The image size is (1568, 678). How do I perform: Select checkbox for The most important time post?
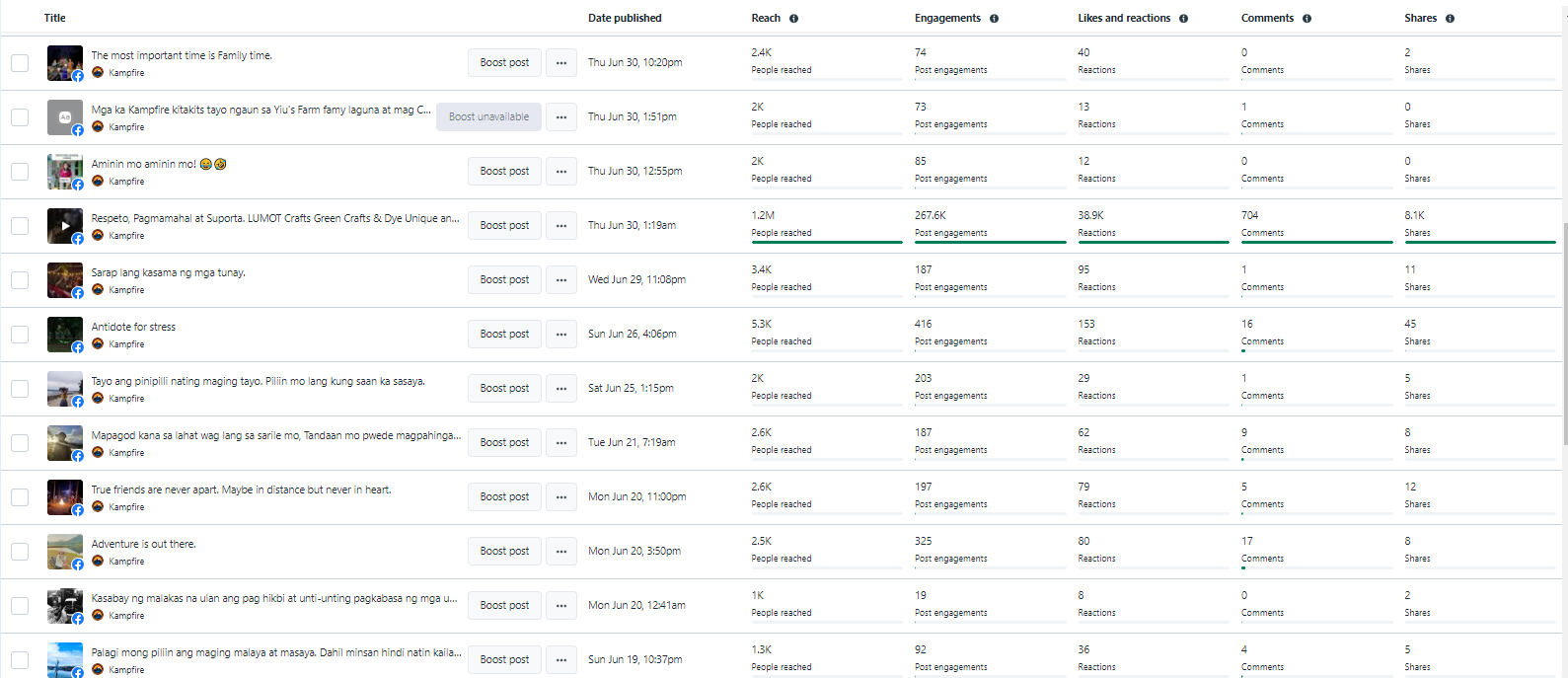[20, 63]
